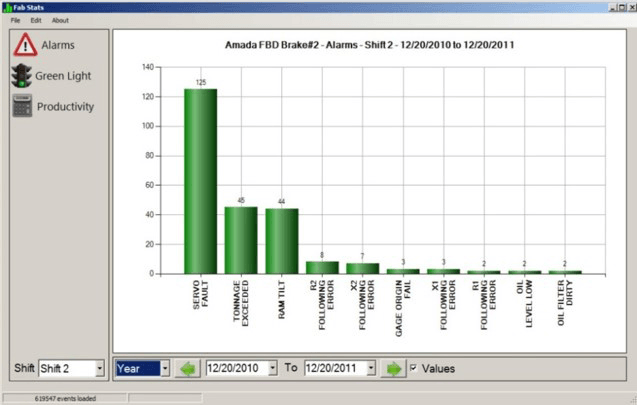Open the File menu
The image size is (637, 405).
(15, 20)
